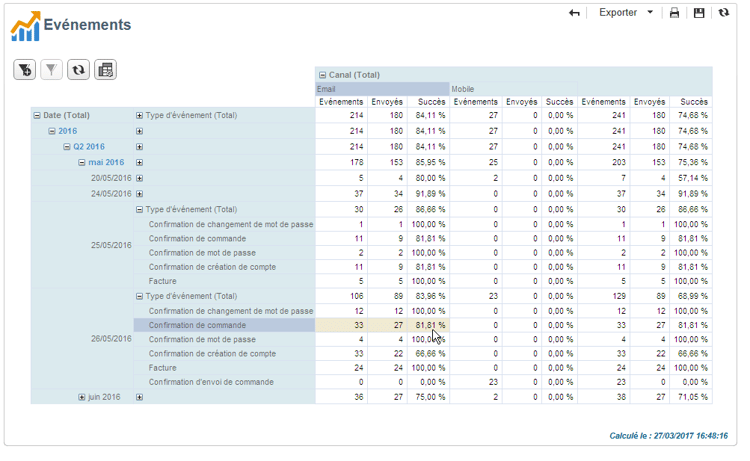Click the reload button above the table
The height and width of the screenshot is (461, 750).
coord(78,70)
